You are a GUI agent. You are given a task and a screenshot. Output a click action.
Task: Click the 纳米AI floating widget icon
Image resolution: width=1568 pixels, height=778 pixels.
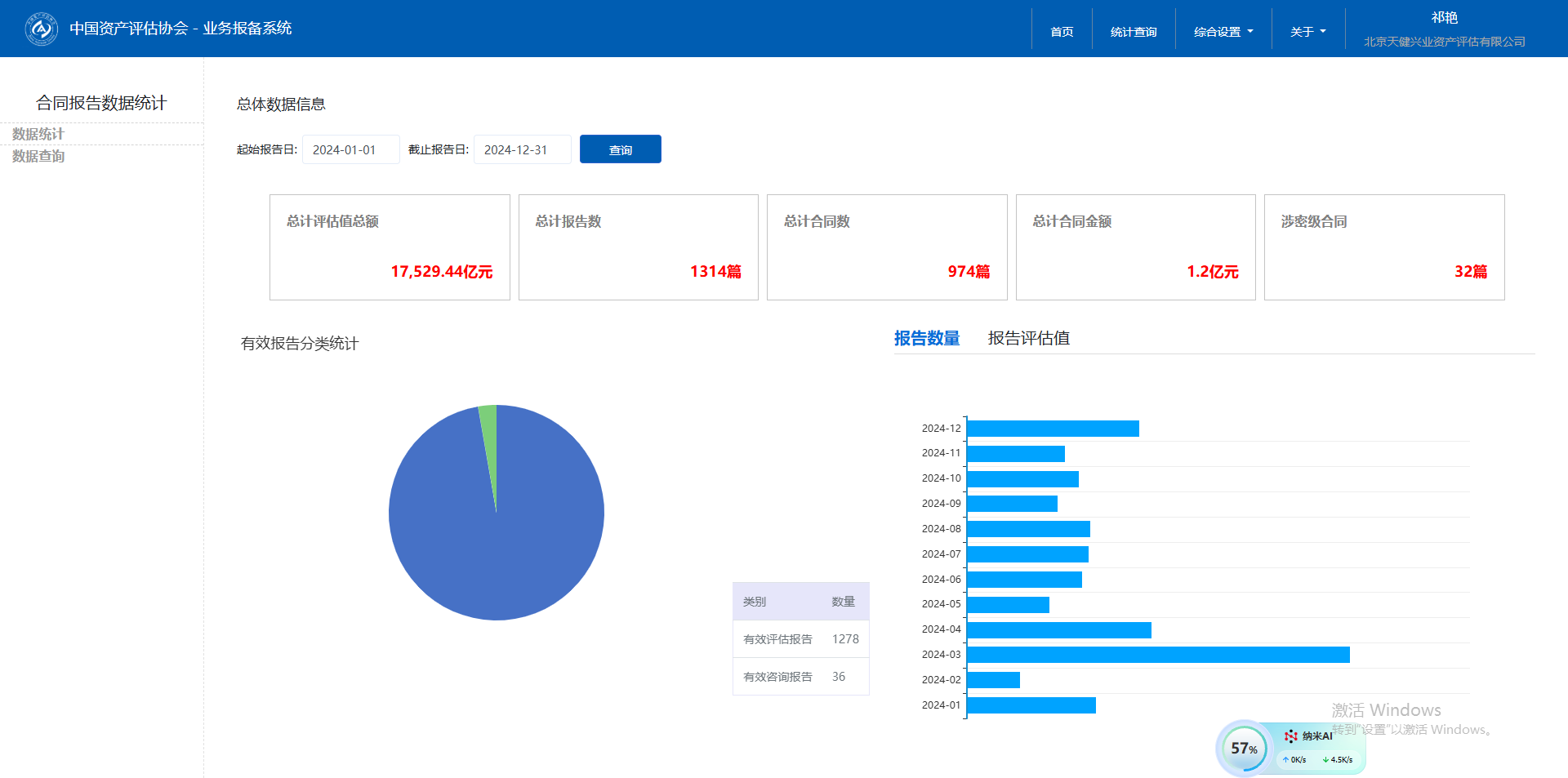(x=1290, y=736)
